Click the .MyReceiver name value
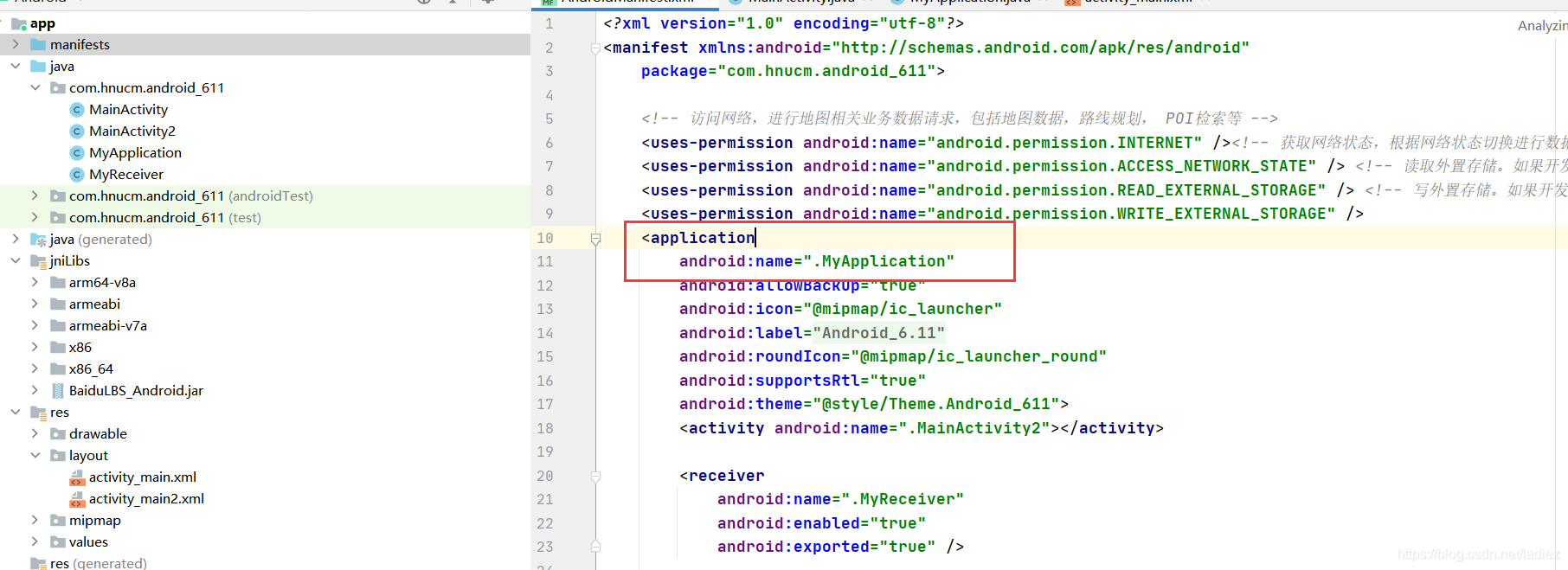 click(903, 499)
